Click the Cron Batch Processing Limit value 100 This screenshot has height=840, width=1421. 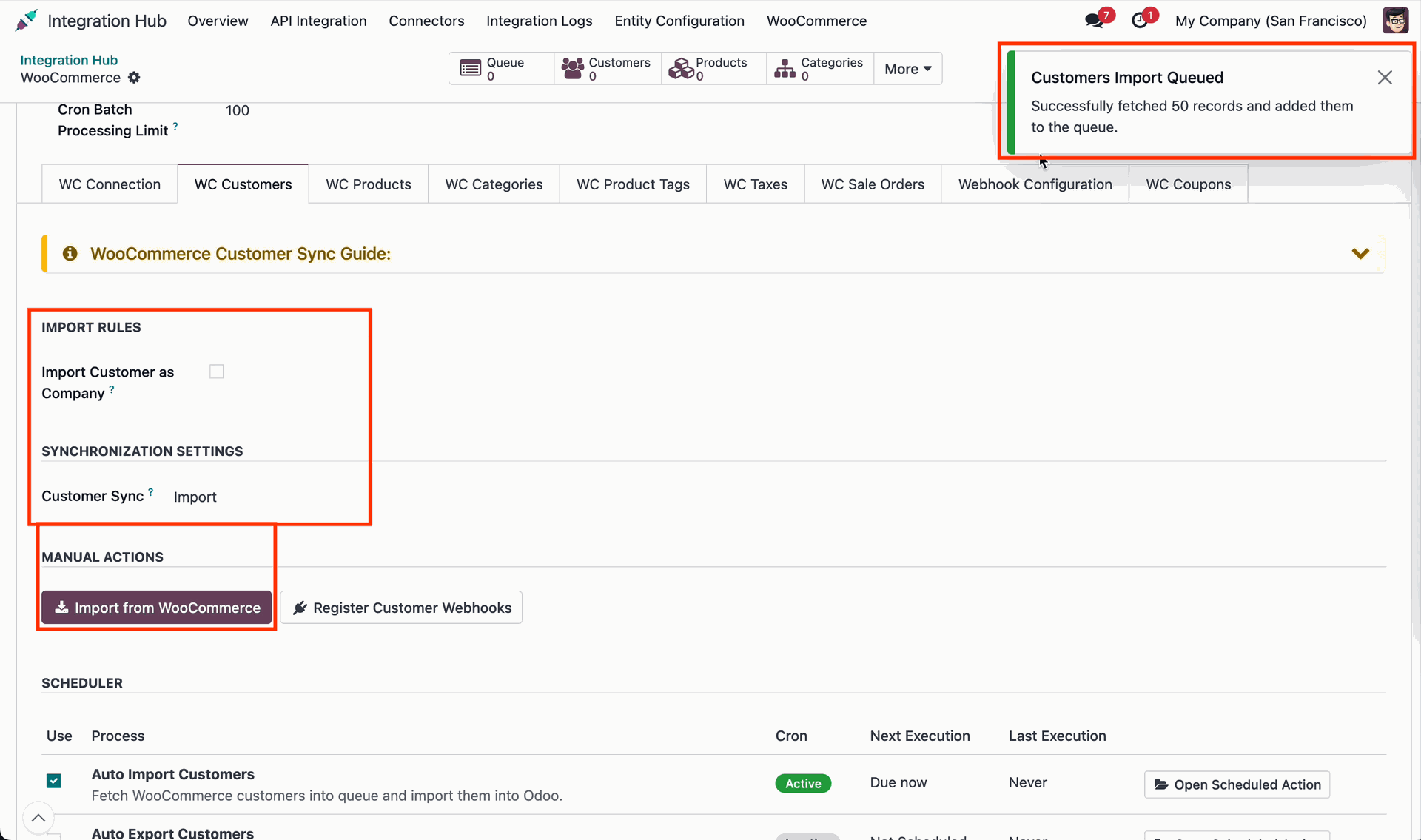point(238,110)
